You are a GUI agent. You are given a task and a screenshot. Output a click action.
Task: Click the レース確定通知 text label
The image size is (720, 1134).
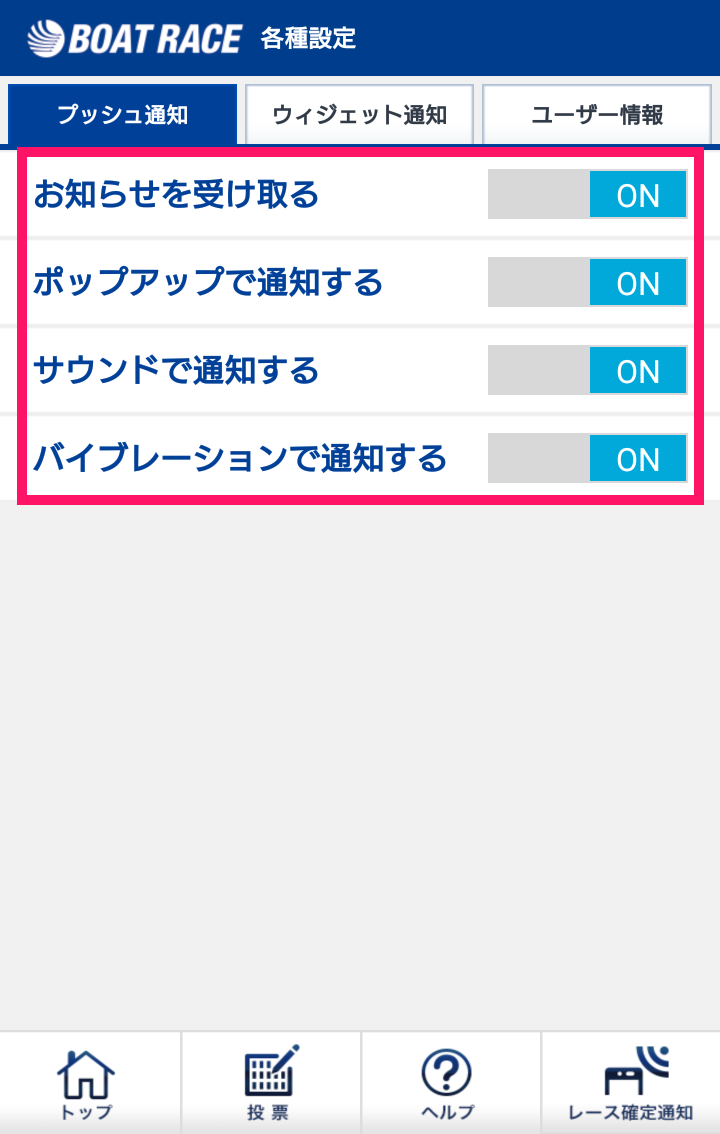(x=630, y=1112)
